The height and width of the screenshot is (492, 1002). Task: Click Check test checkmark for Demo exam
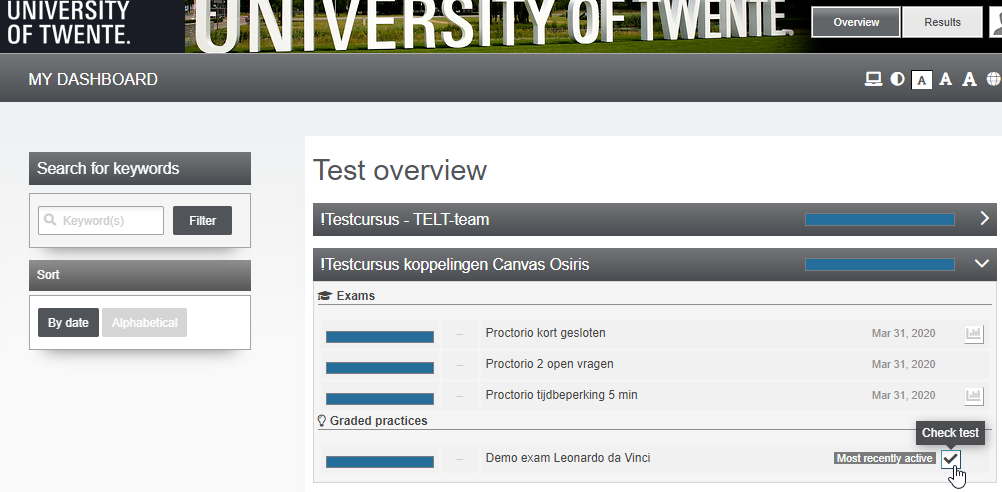pyautogui.click(x=950, y=459)
